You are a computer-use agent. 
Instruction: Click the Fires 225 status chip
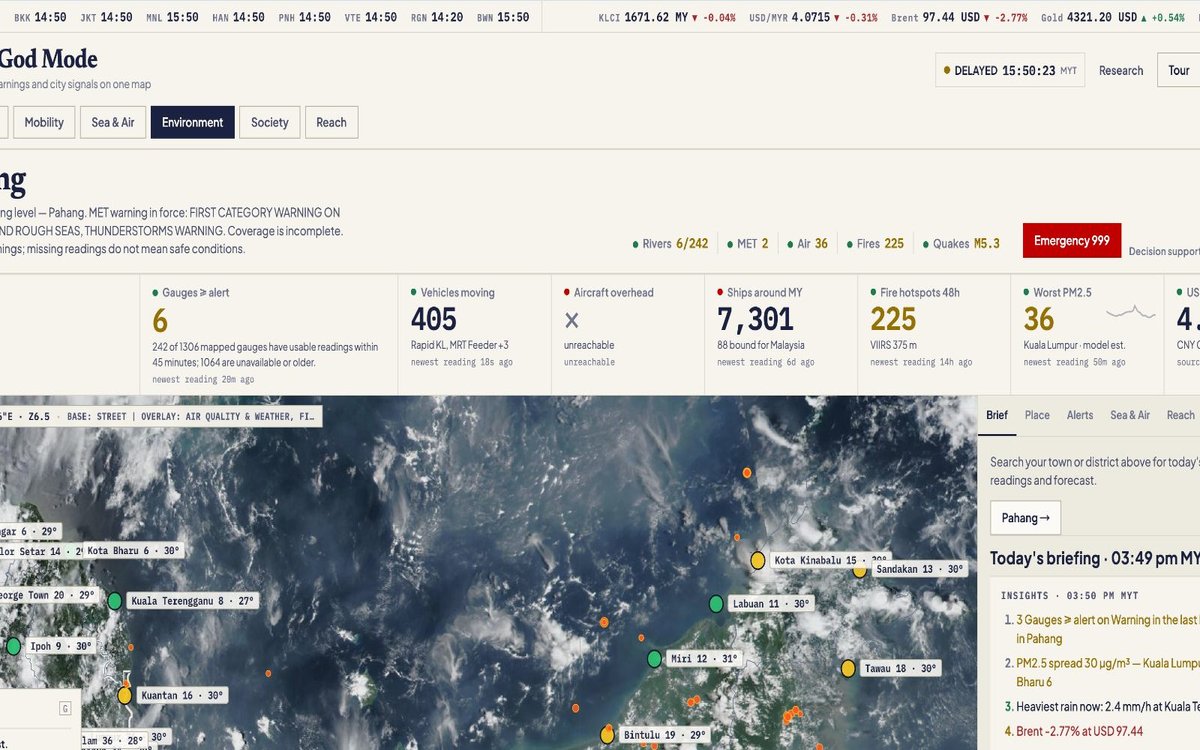coord(874,243)
